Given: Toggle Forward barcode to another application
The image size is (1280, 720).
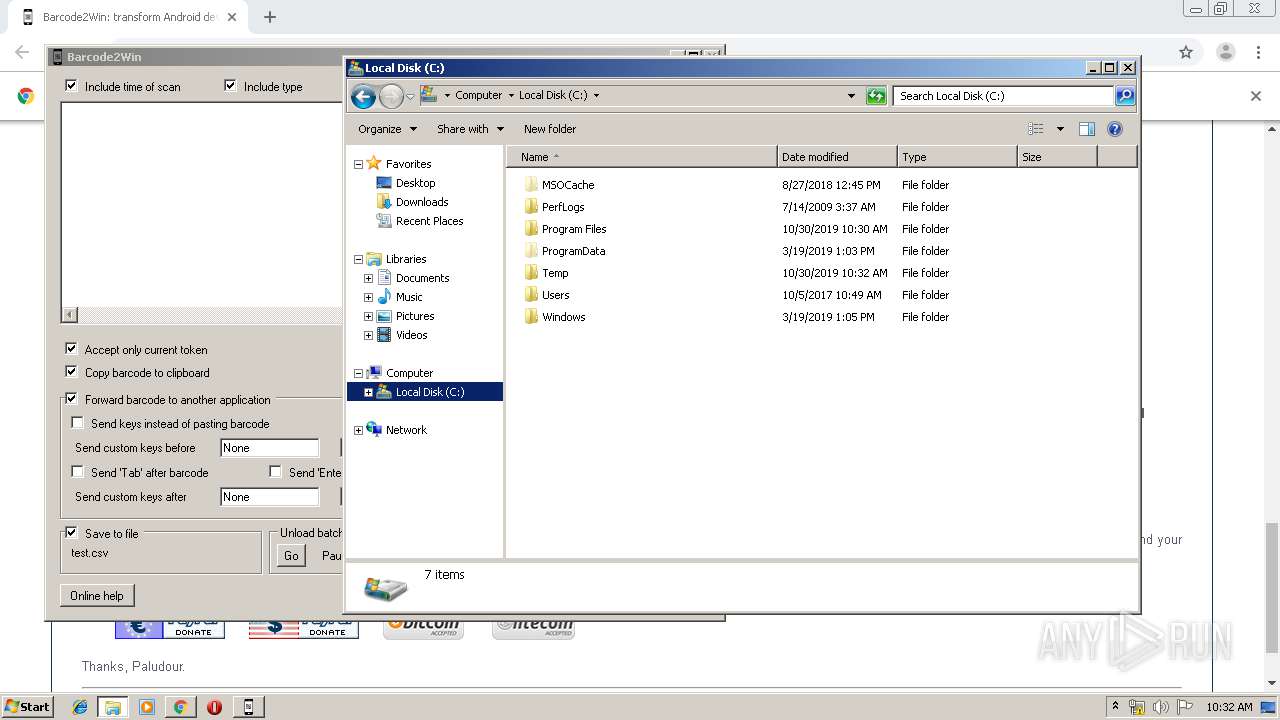Looking at the screenshot, I should [x=71, y=399].
